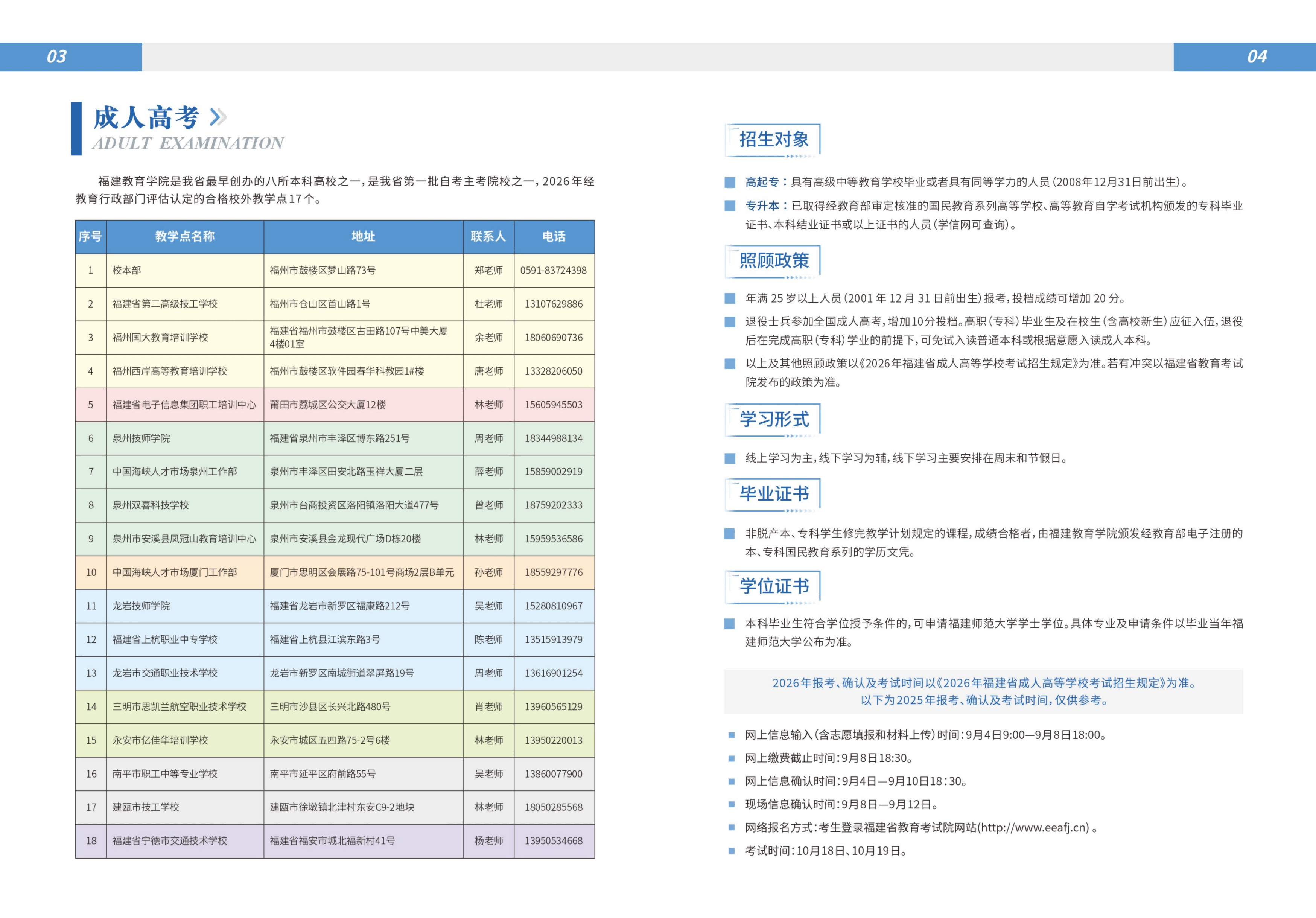
Task: Click the double chevron beside 成人高考
Action: click(218, 117)
